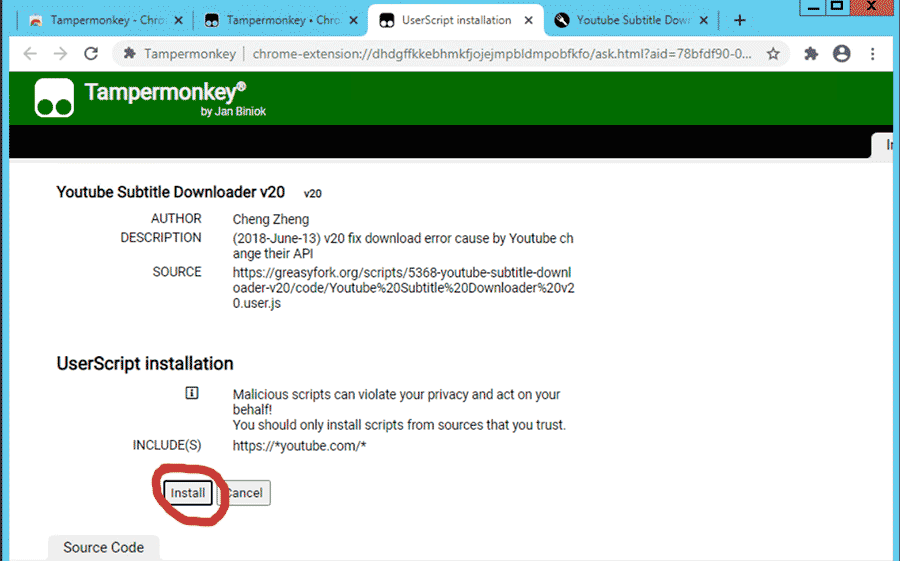The height and width of the screenshot is (561, 900).
Task: Click the warning info icon
Action: click(x=192, y=393)
